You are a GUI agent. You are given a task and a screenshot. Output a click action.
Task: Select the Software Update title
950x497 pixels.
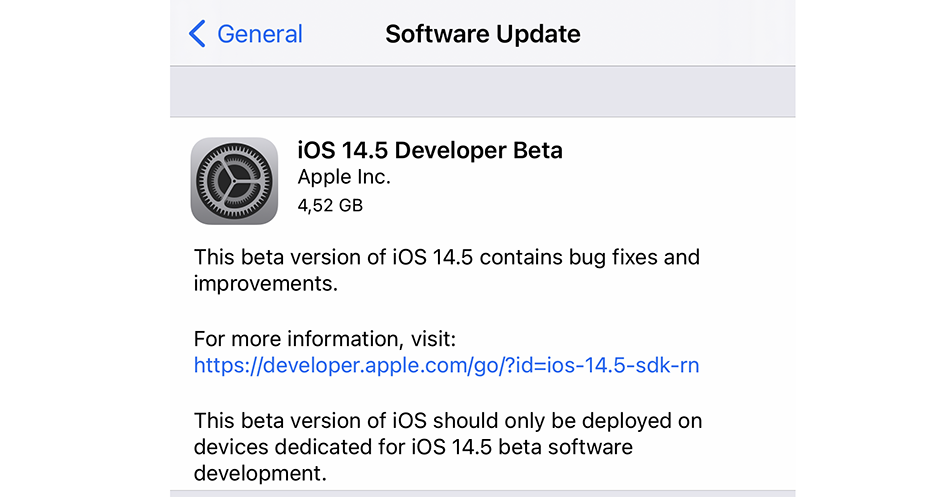[483, 34]
